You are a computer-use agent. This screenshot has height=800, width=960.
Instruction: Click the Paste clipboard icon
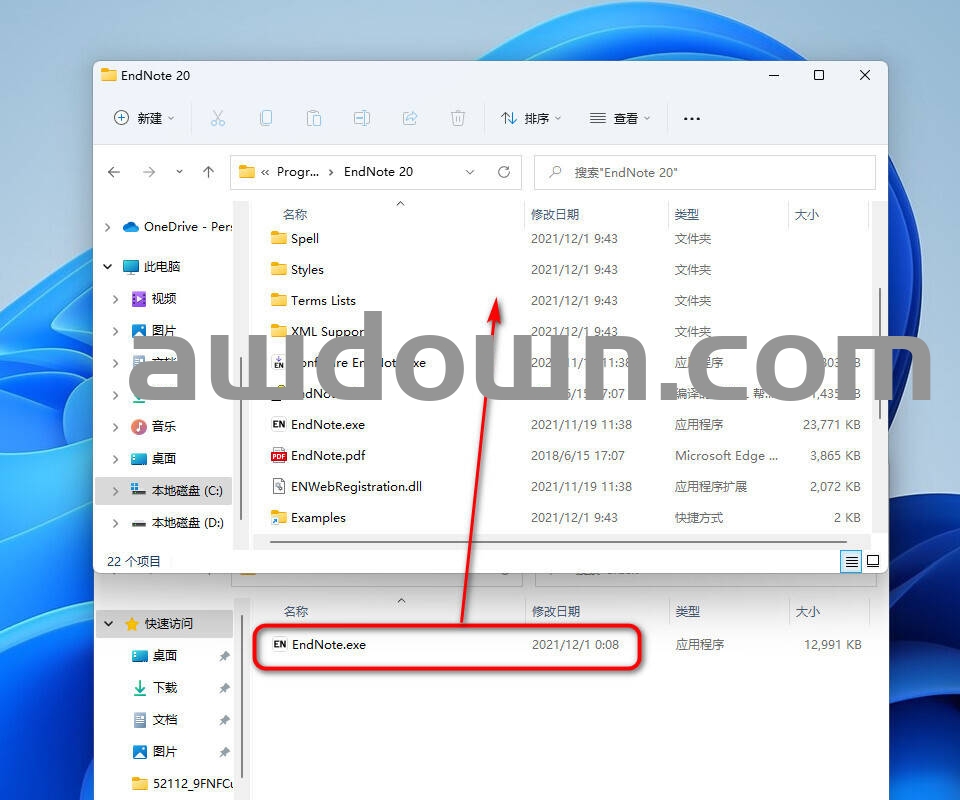pos(313,118)
